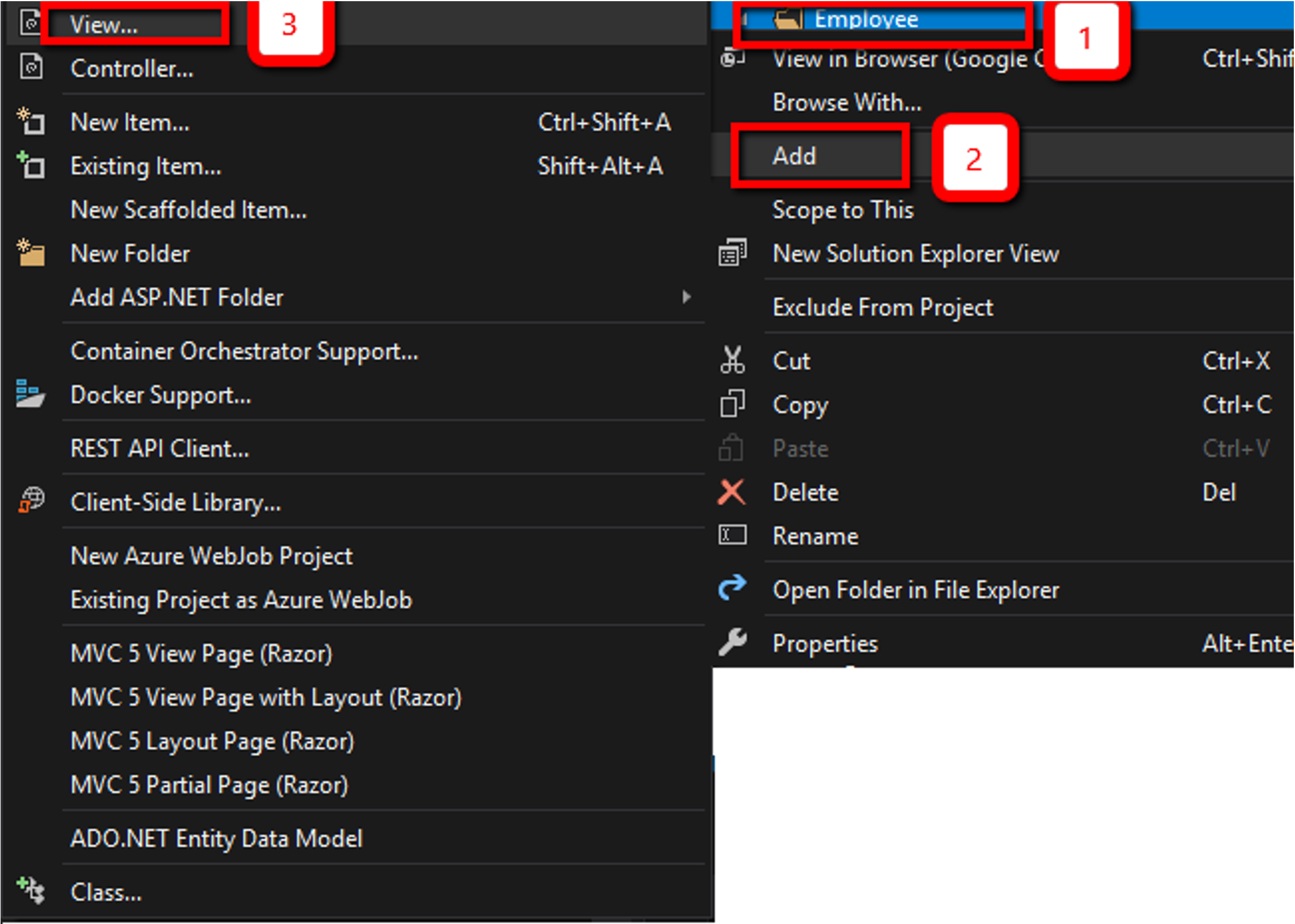Click the Properties wrench icon
This screenshot has width=1295, height=924.
[x=732, y=643]
